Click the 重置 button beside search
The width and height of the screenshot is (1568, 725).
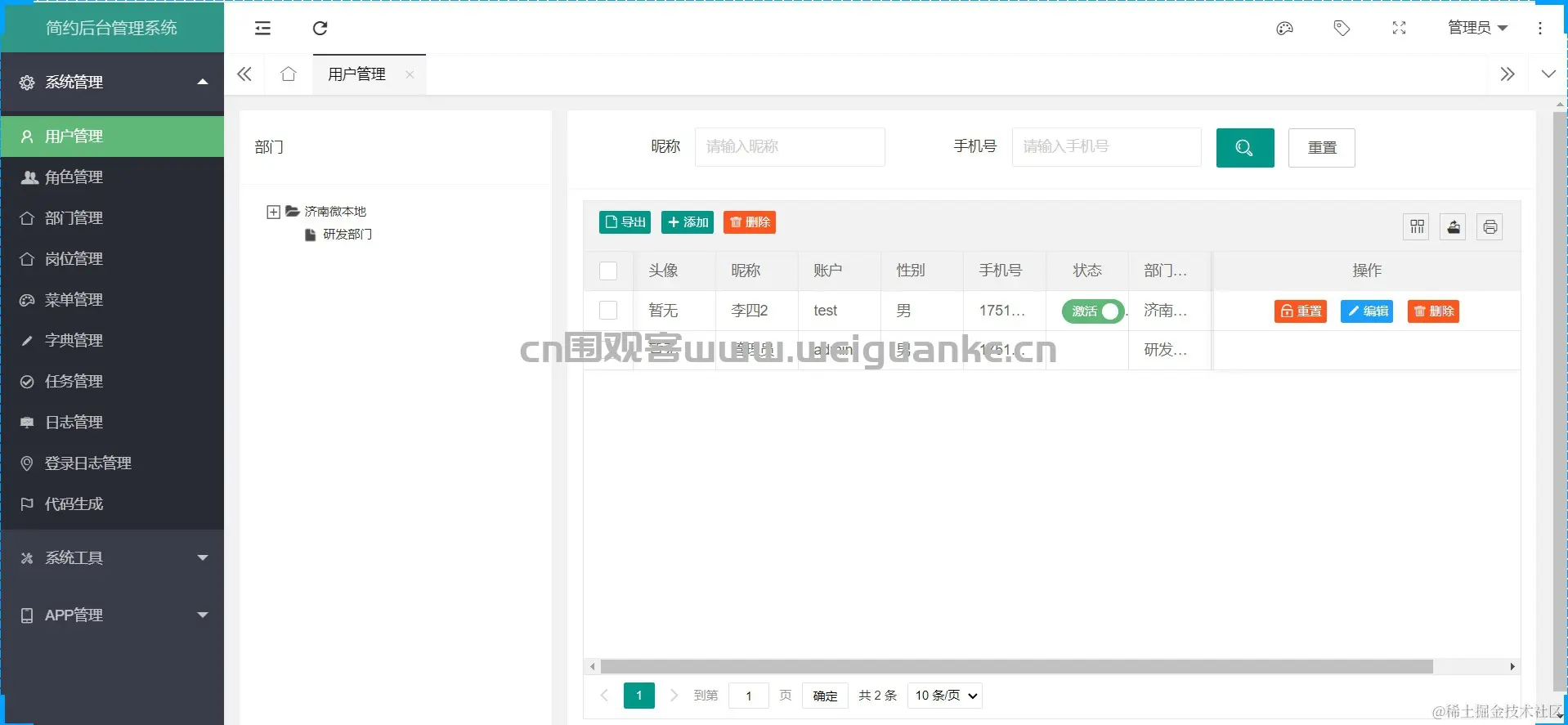point(1322,148)
